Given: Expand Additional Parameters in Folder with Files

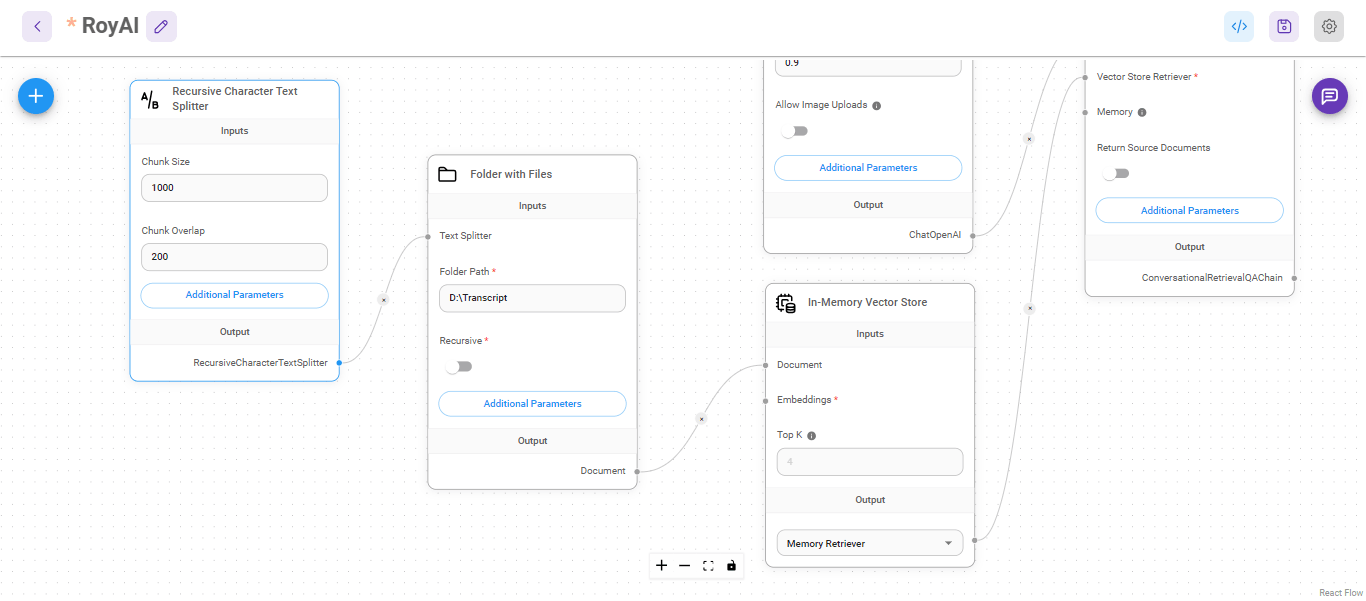Looking at the screenshot, I should [532, 404].
